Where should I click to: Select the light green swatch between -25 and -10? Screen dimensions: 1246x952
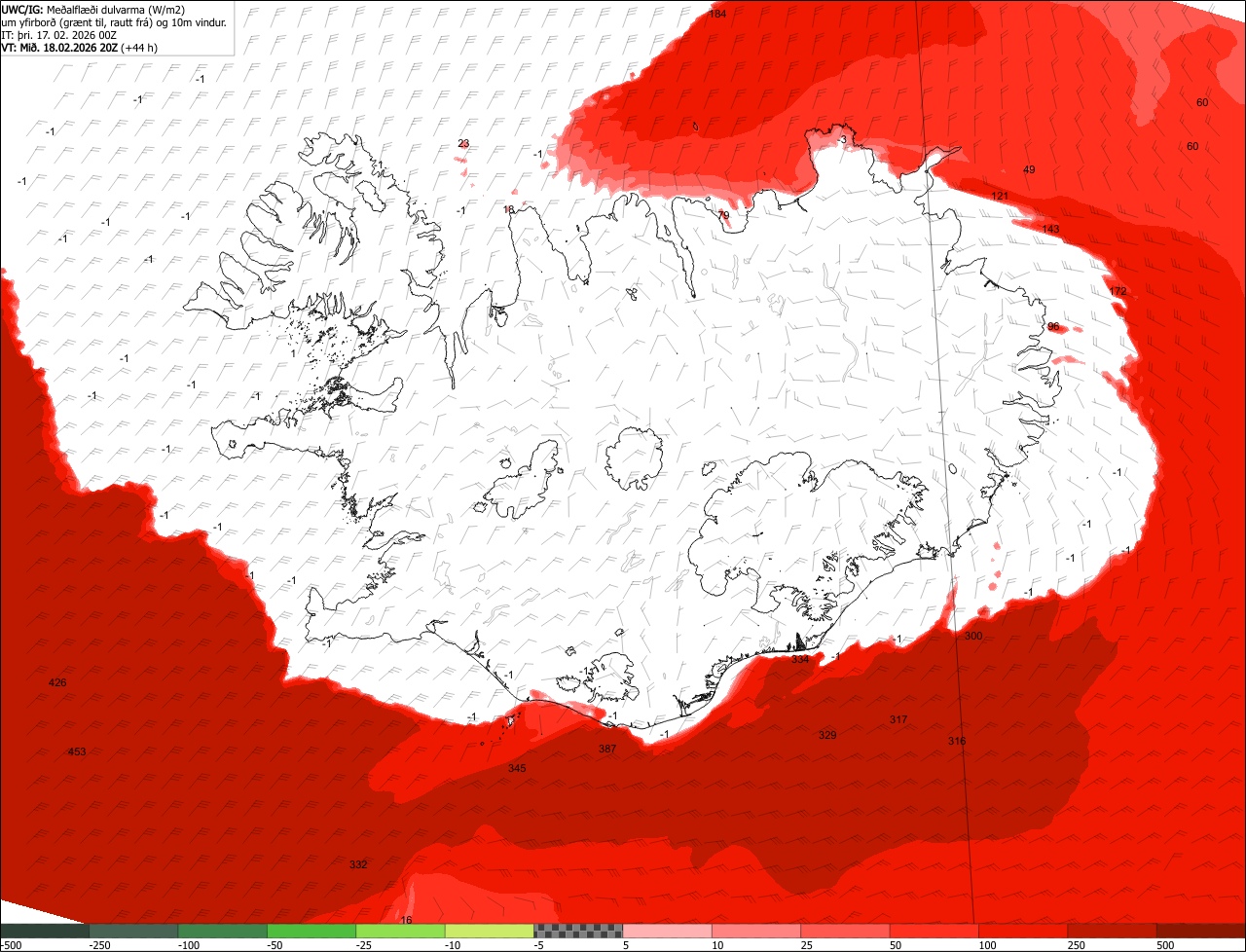[x=400, y=932]
